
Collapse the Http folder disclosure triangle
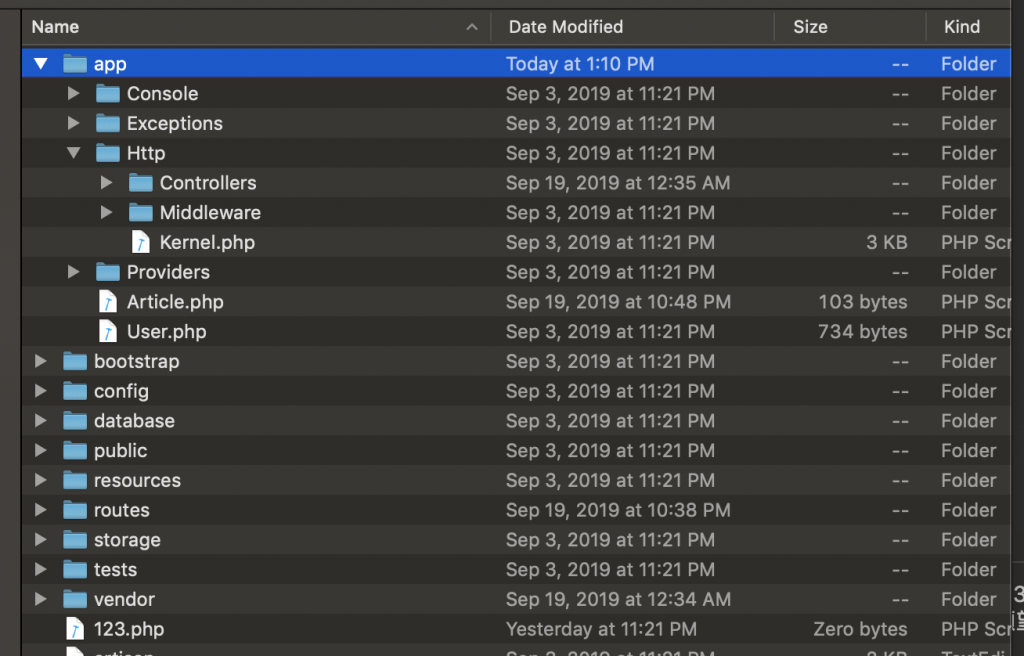73,153
